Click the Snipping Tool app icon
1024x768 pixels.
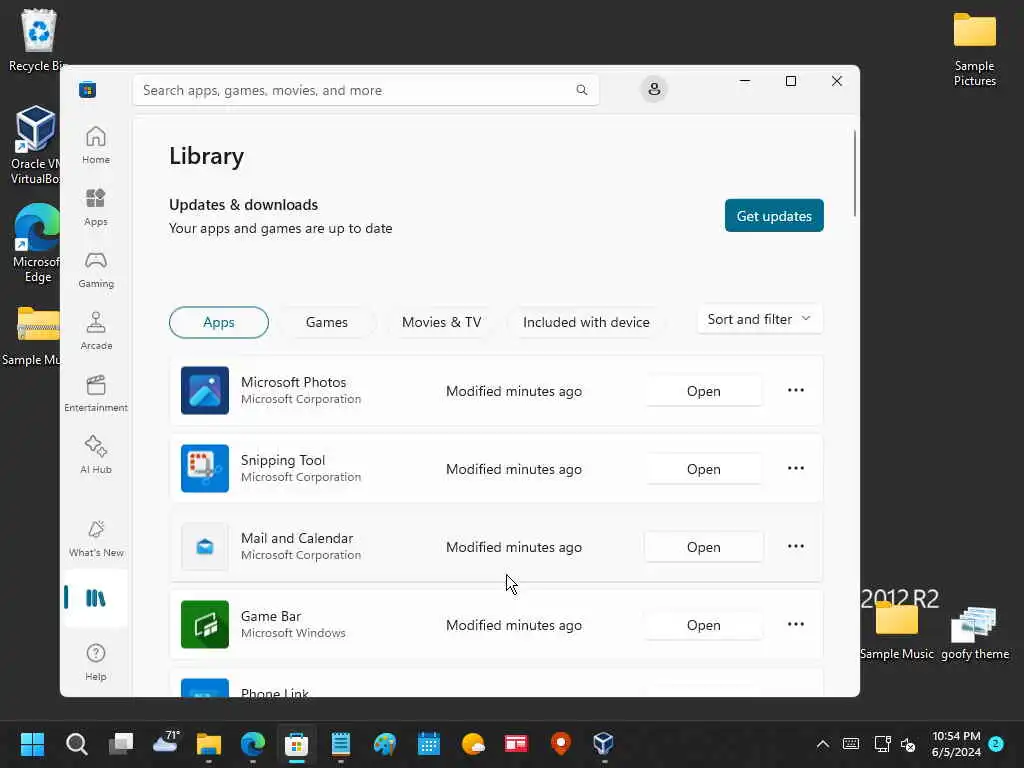point(205,468)
